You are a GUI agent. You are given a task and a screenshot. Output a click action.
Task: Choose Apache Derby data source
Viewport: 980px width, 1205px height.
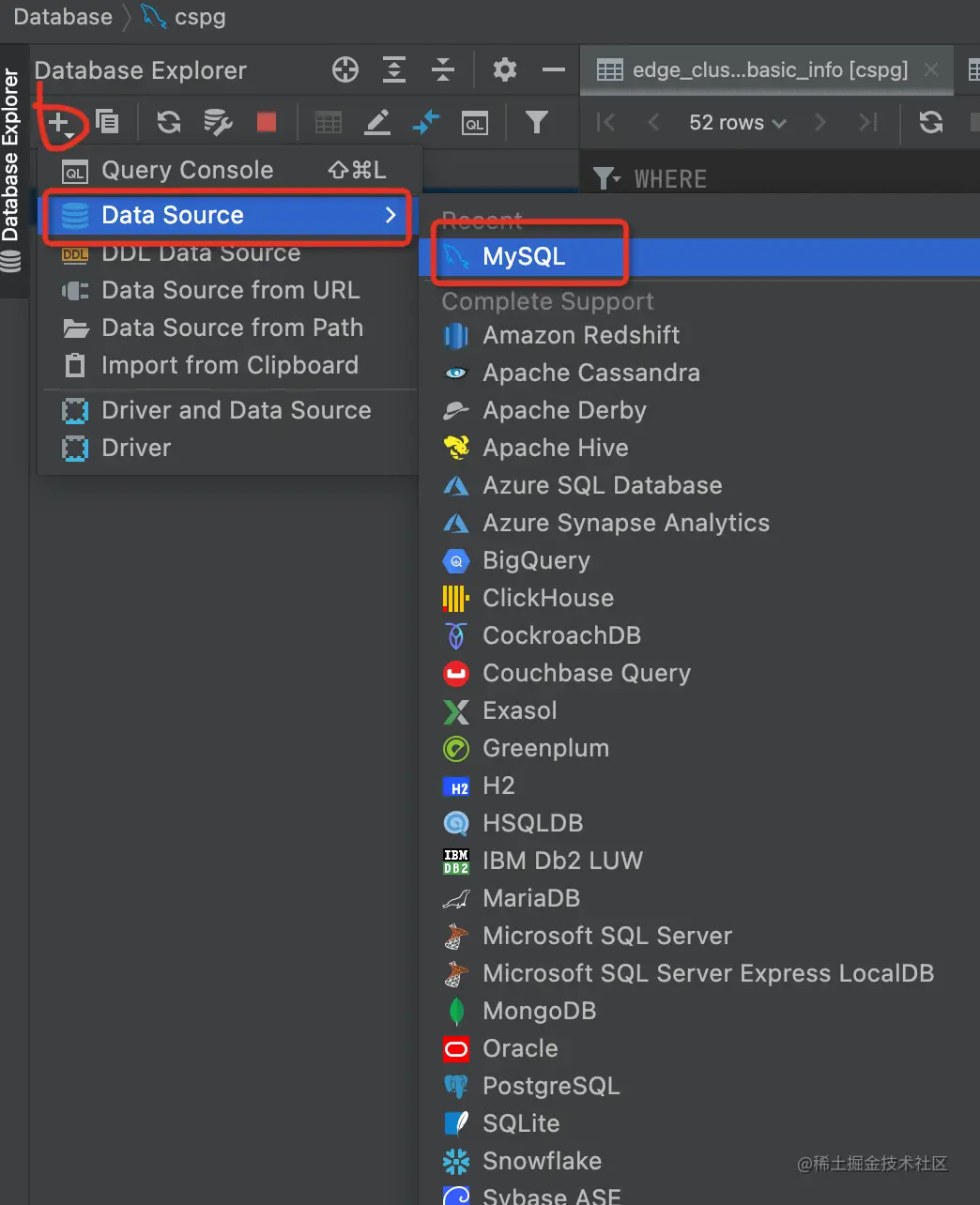tap(699, 410)
